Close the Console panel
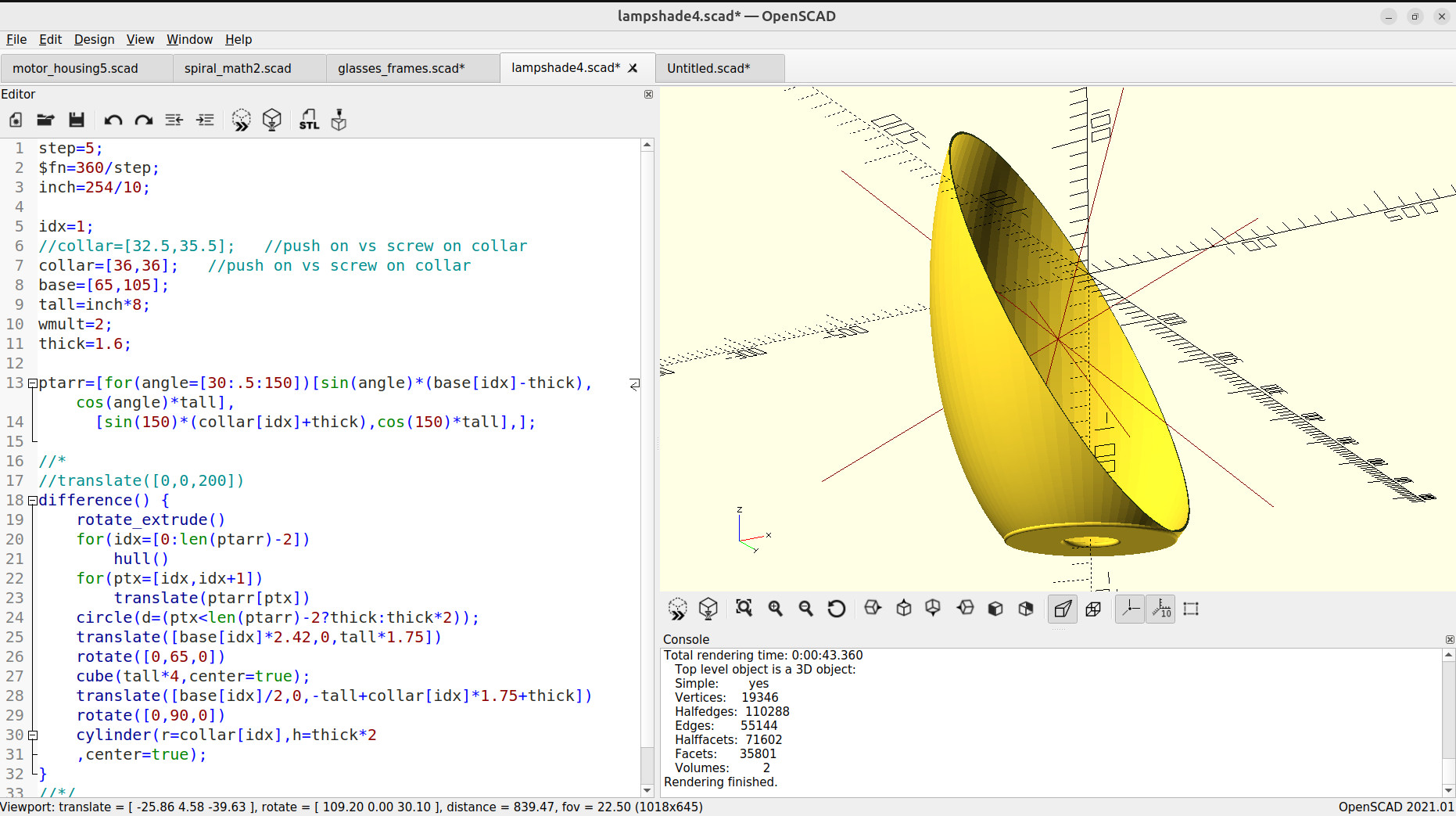This screenshot has height=816, width=1456. pos(1449,639)
